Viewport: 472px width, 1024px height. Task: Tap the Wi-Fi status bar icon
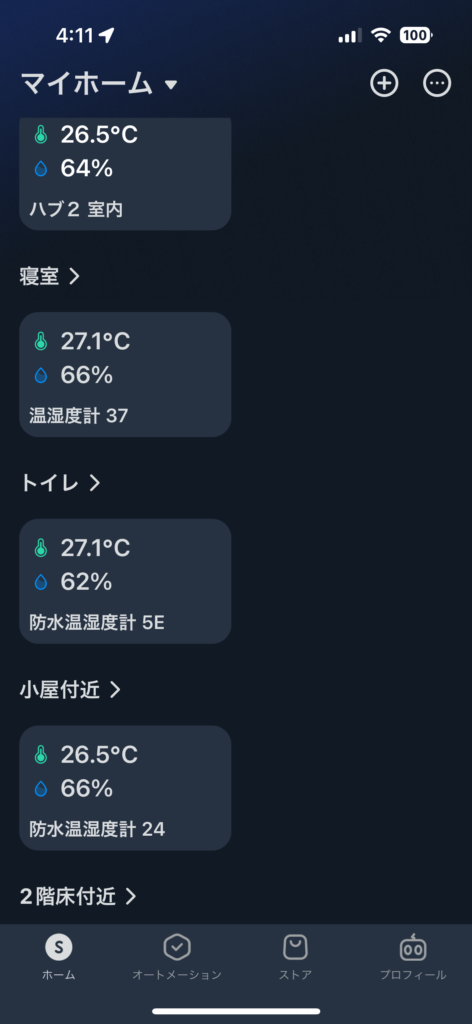click(x=380, y=35)
